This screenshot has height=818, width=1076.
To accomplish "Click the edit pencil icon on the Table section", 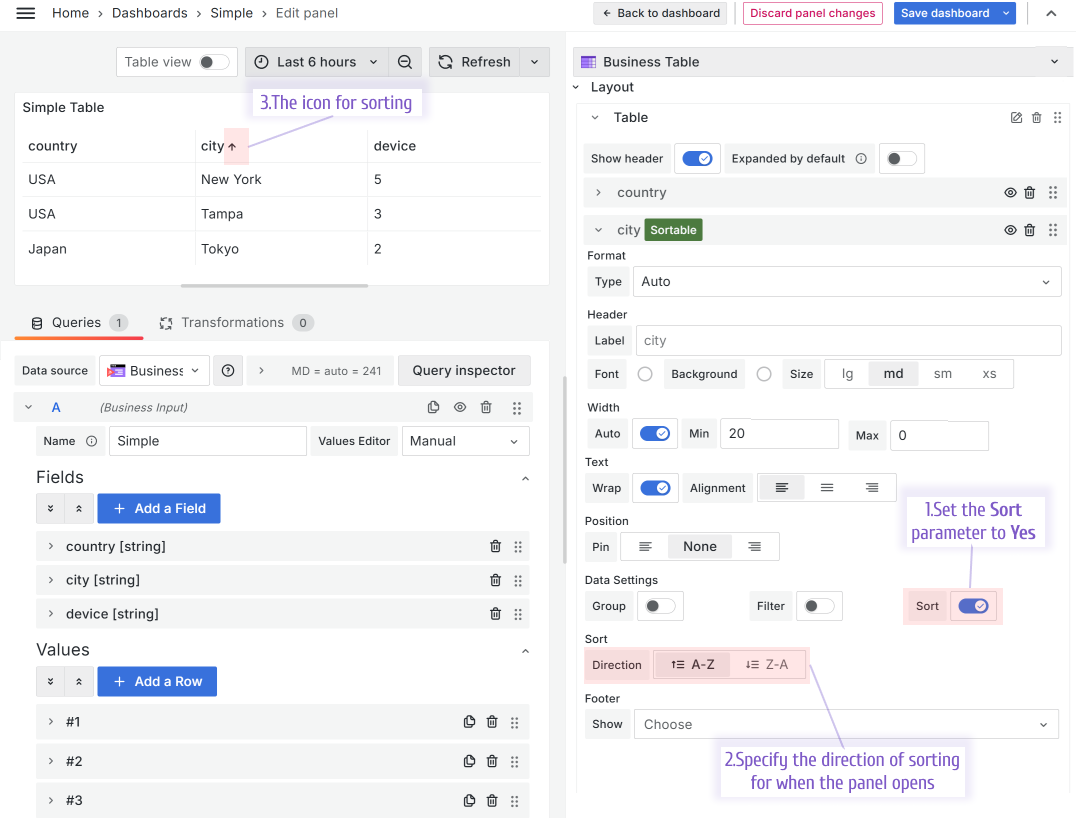I will click(x=1015, y=117).
